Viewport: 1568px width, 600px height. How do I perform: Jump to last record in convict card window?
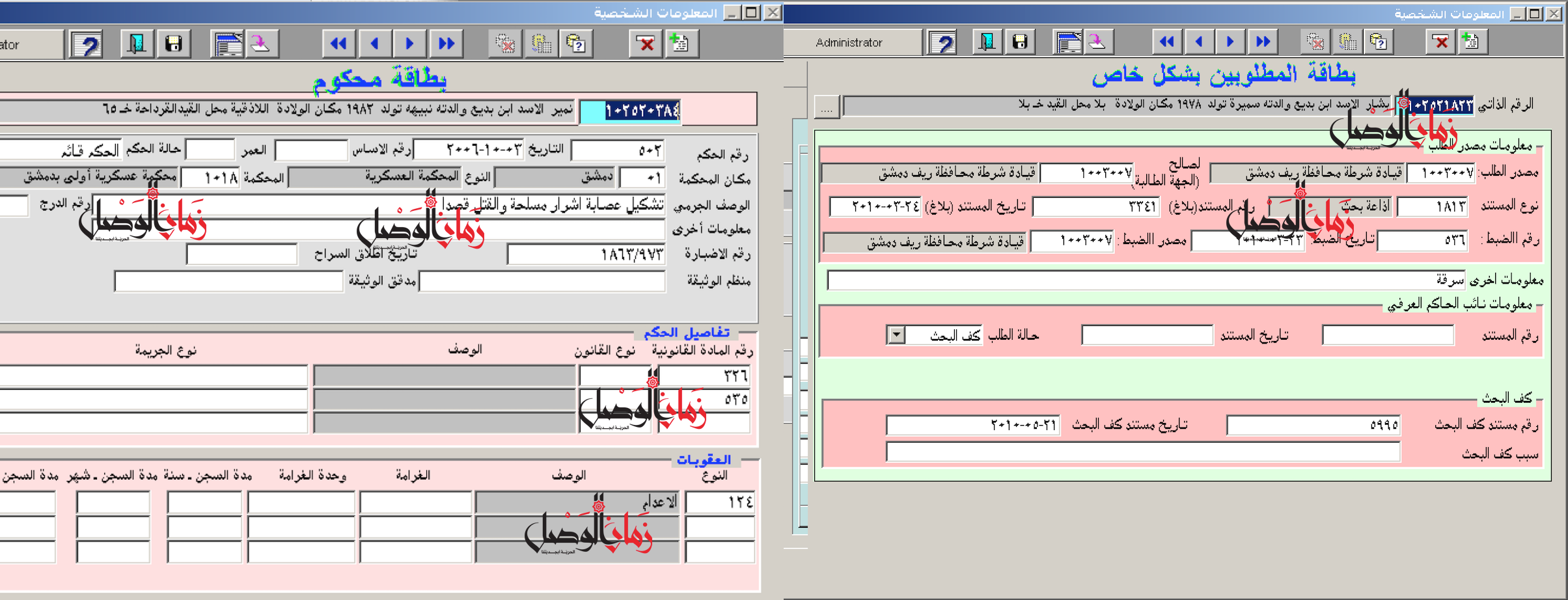click(447, 44)
